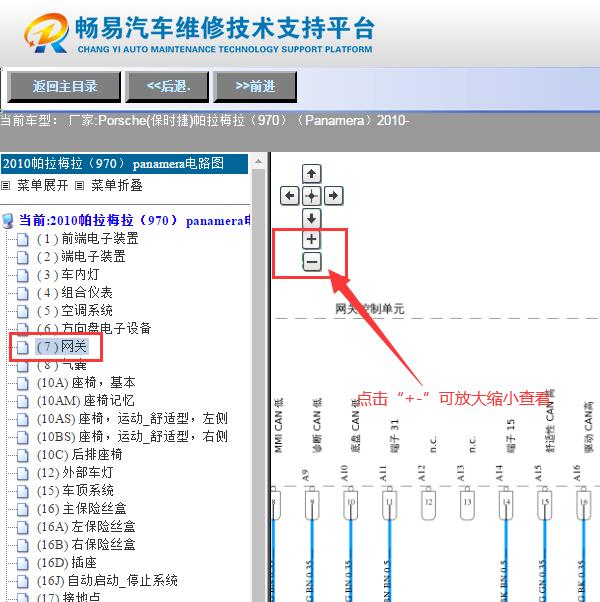Select (3) 车内灯 in the tree
This screenshot has height=602, width=600.
point(68,275)
